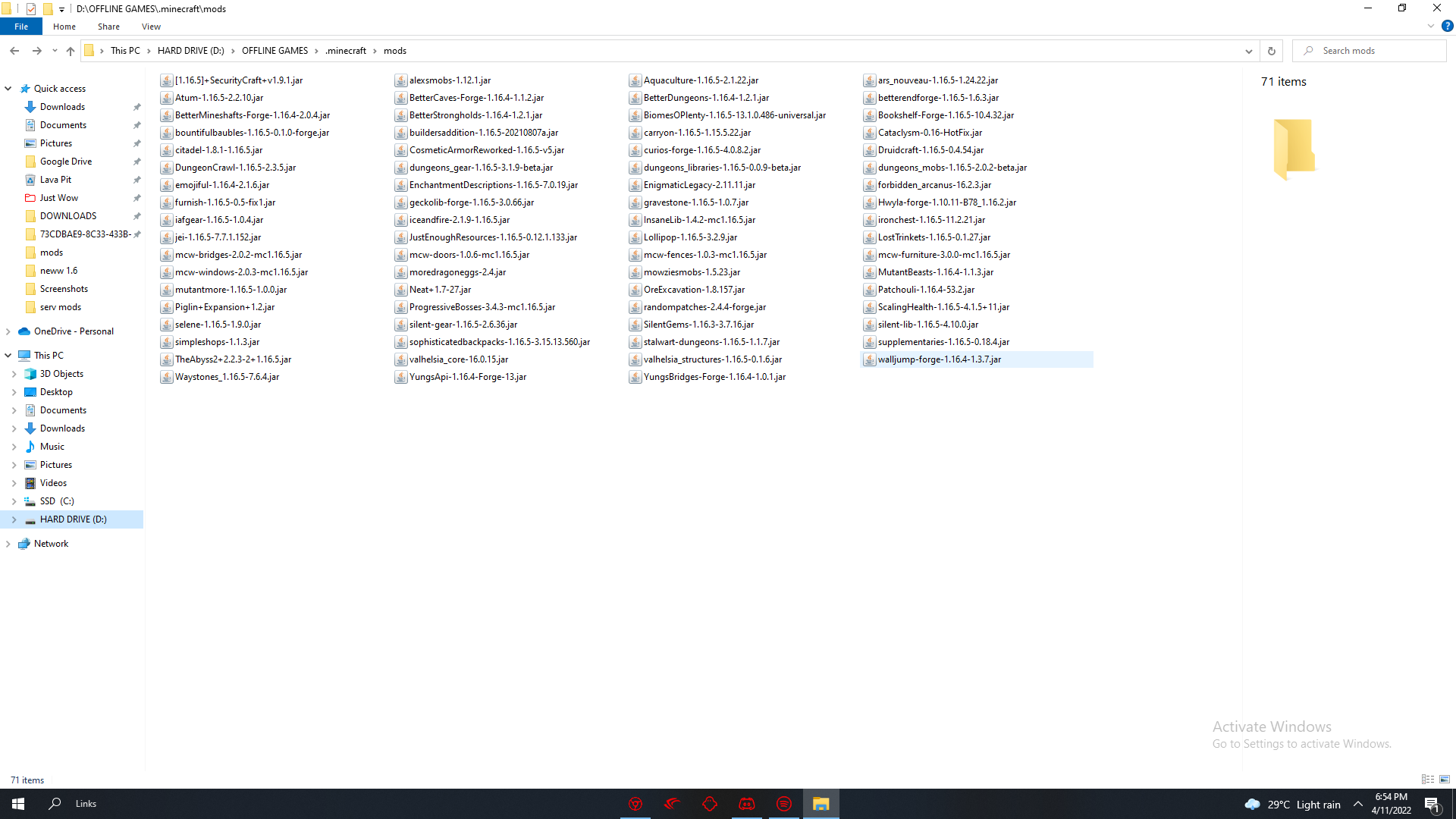This screenshot has width=1456, height=819.
Task: Select Screenshots folder in navigation pane
Action: (x=64, y=289)
